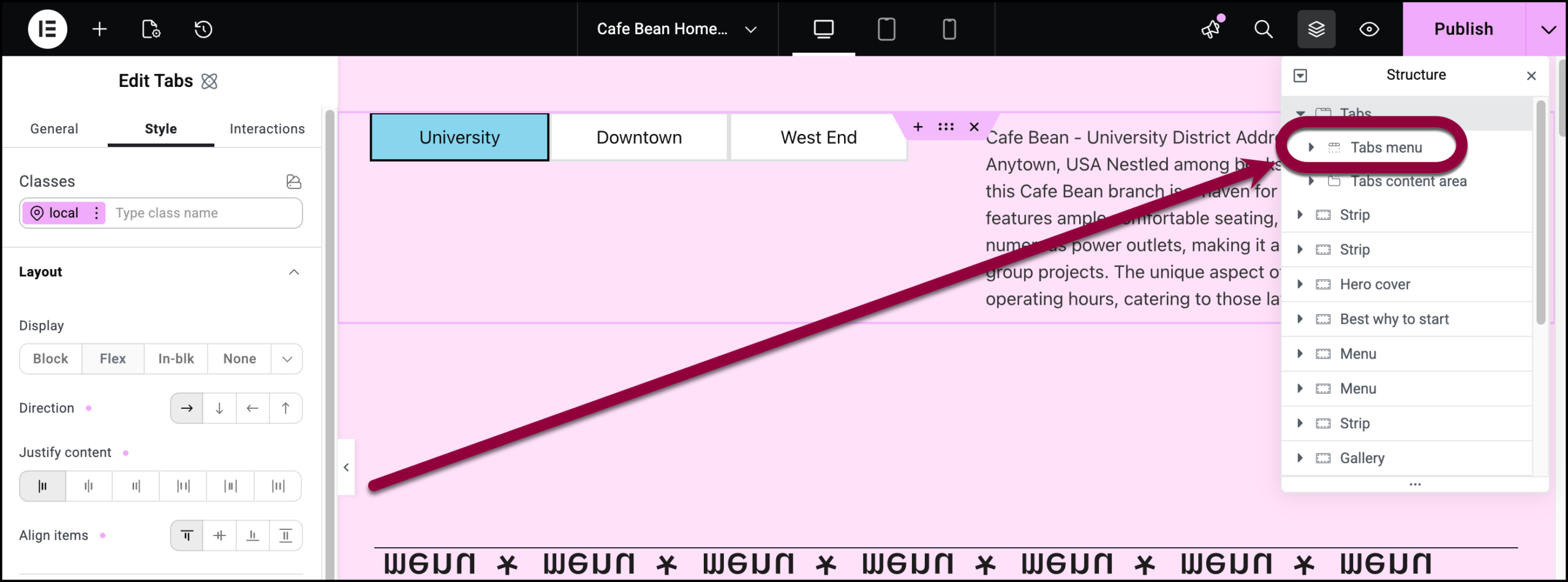Expand the Hero cover tree item
The image size is (1568, 582).
point(1300,284)
